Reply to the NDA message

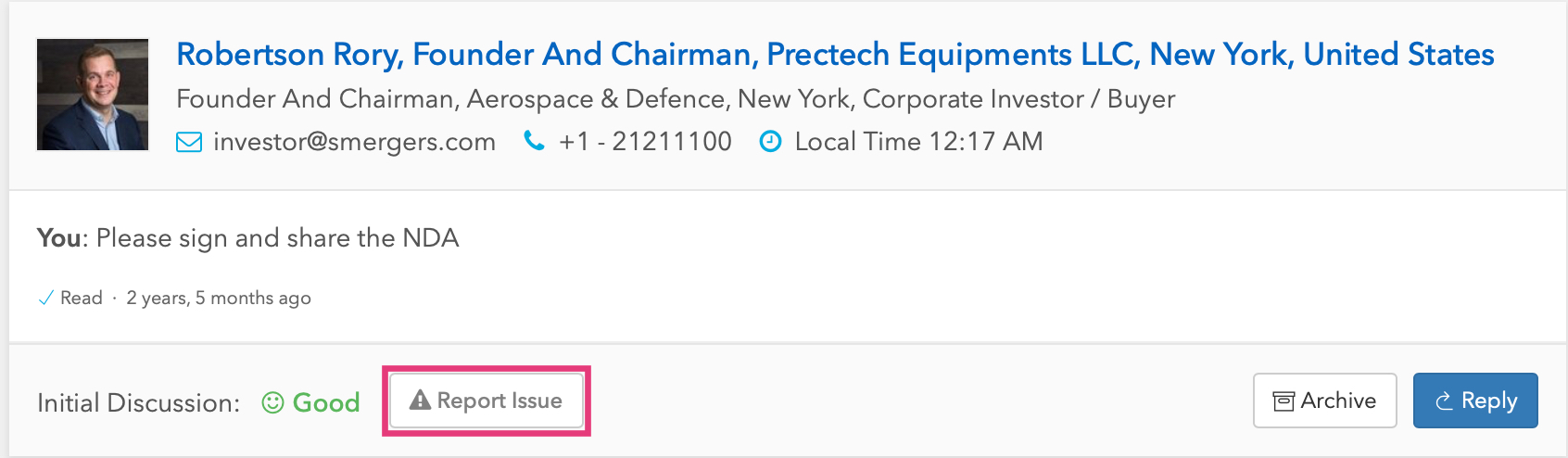point(1488,401)
